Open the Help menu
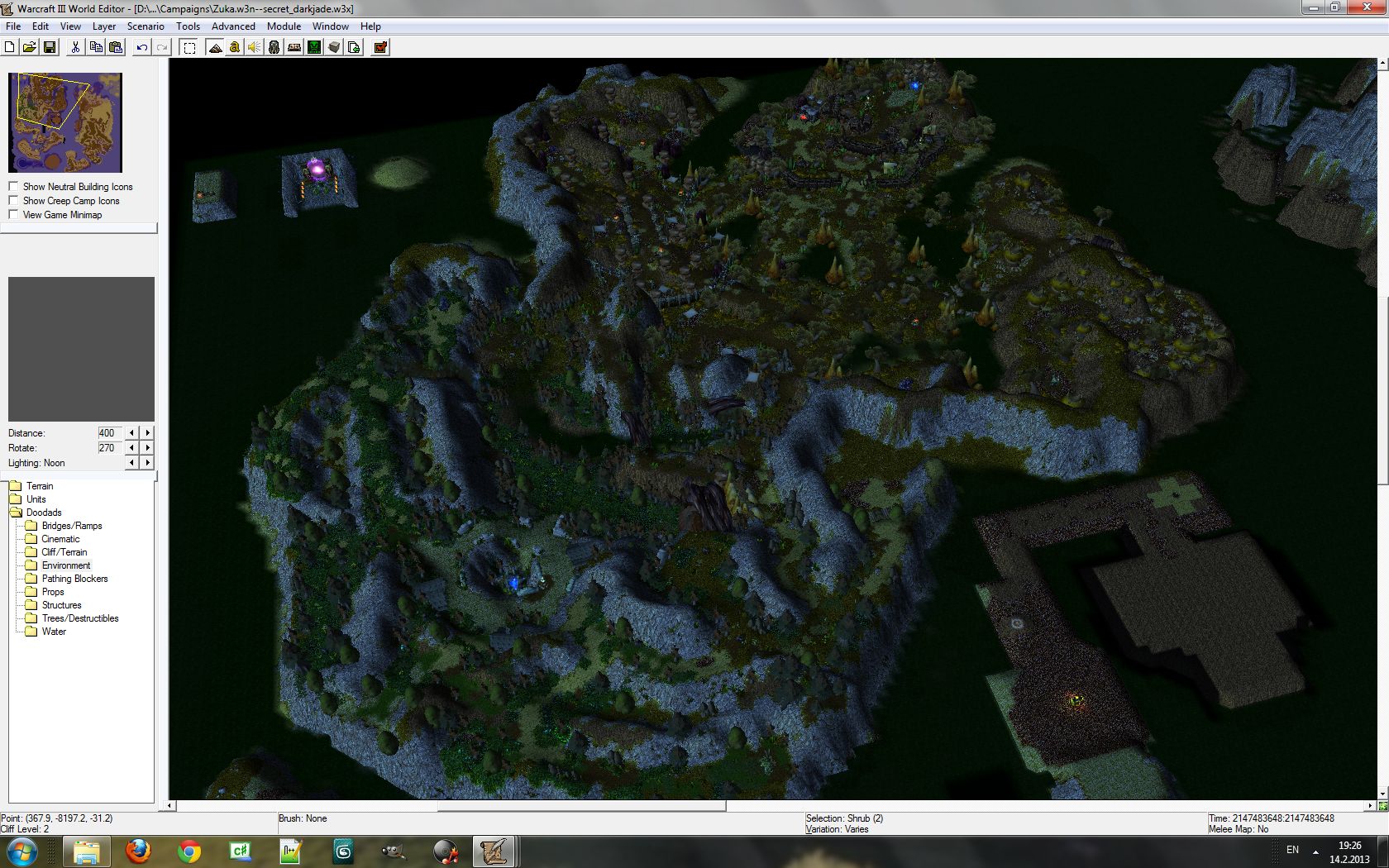 (x=370, y=26)
